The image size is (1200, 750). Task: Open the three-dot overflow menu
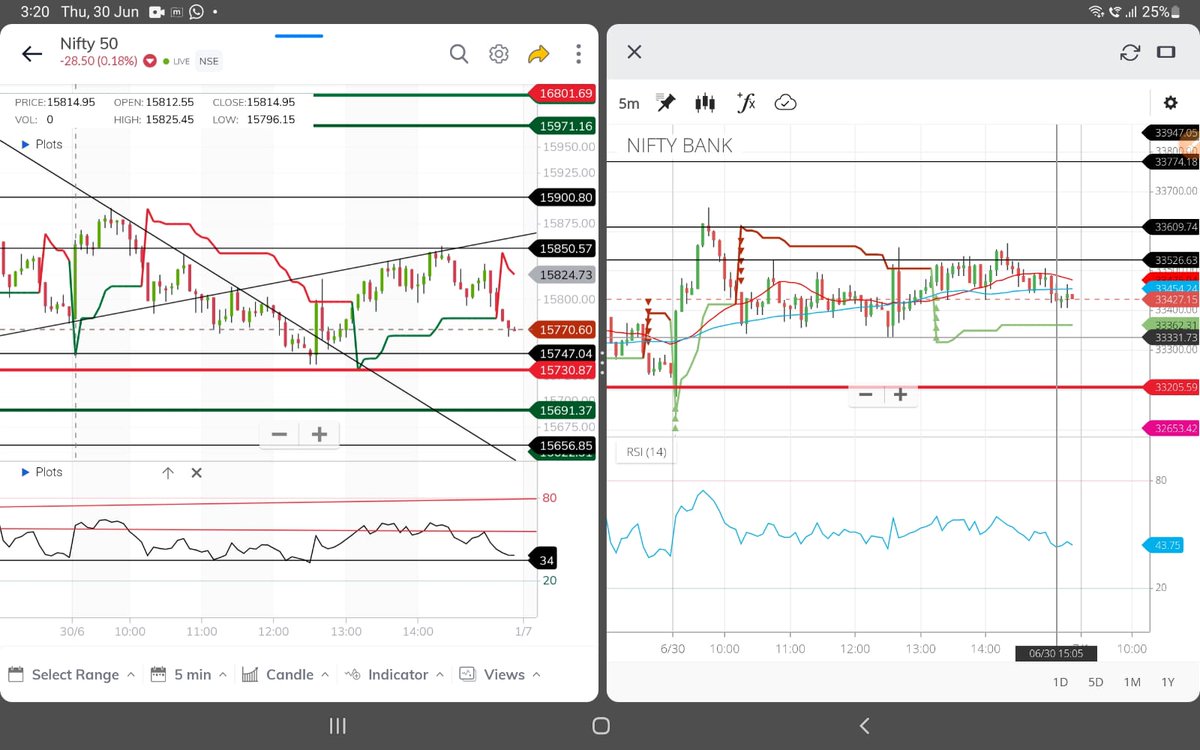(579, 54)
